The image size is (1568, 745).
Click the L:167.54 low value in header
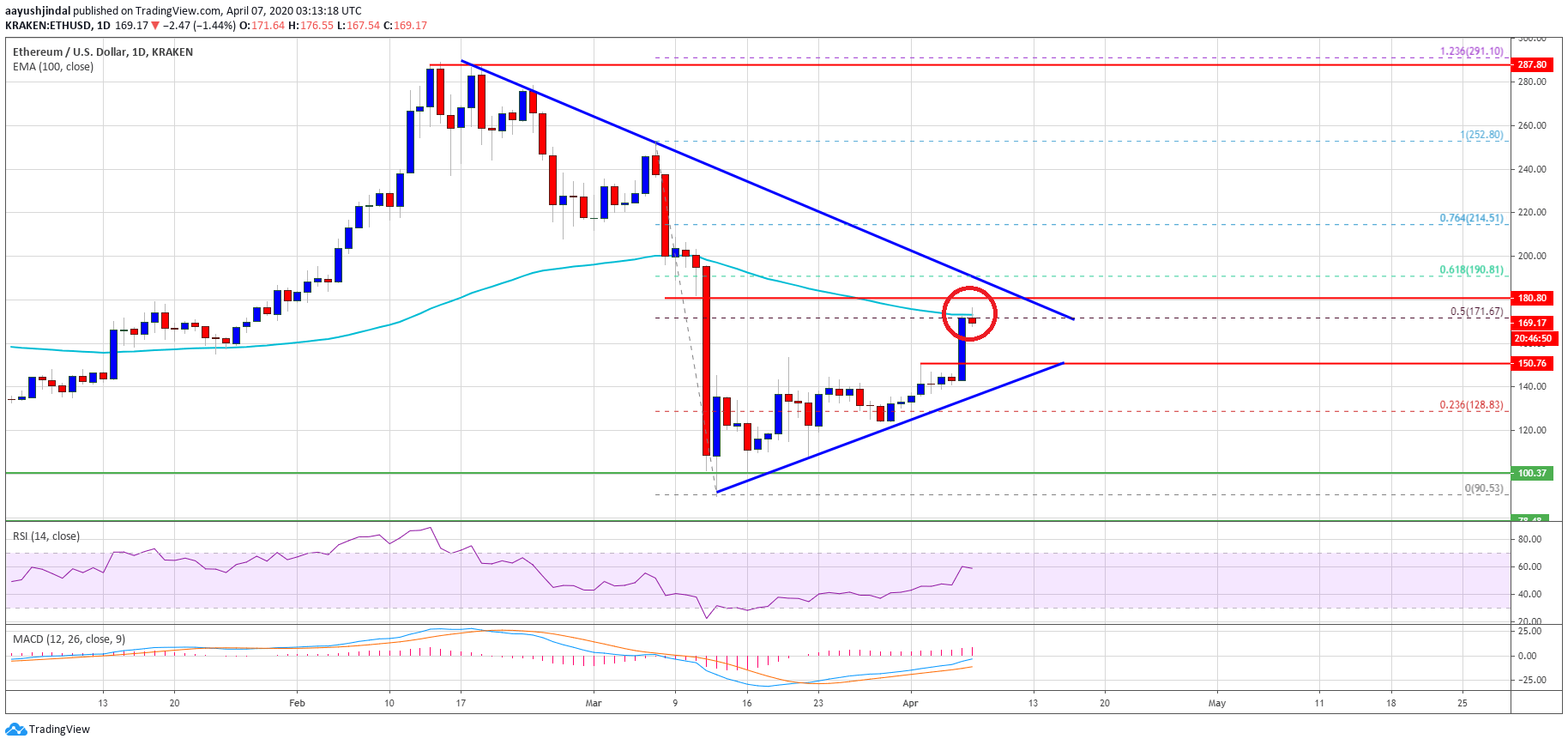click(359, 26)
